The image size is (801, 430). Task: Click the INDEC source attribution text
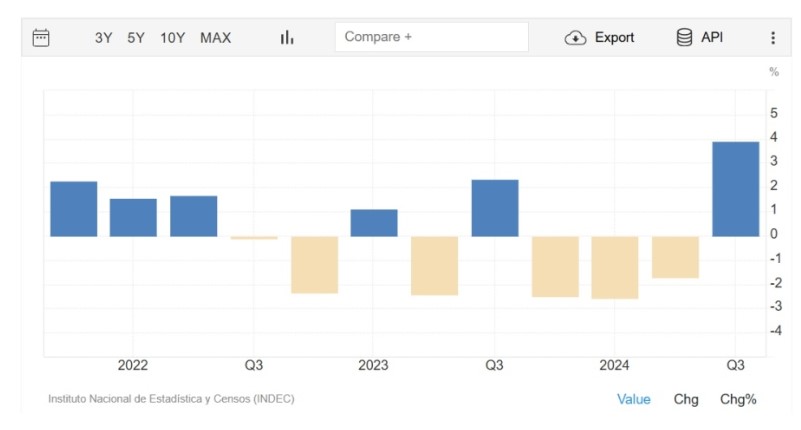[x=171, y=399]
